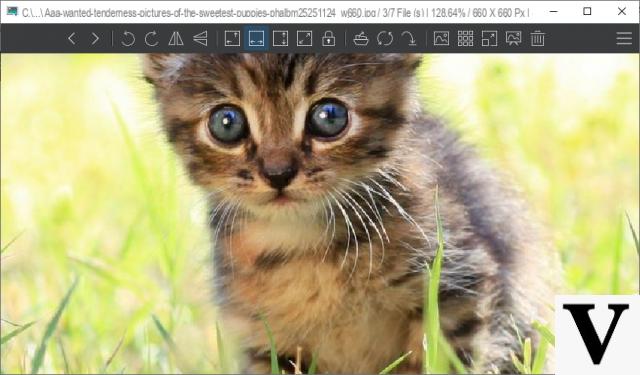Show the thumbnail grid view
640x375 pixels.
tap(465, 39)
